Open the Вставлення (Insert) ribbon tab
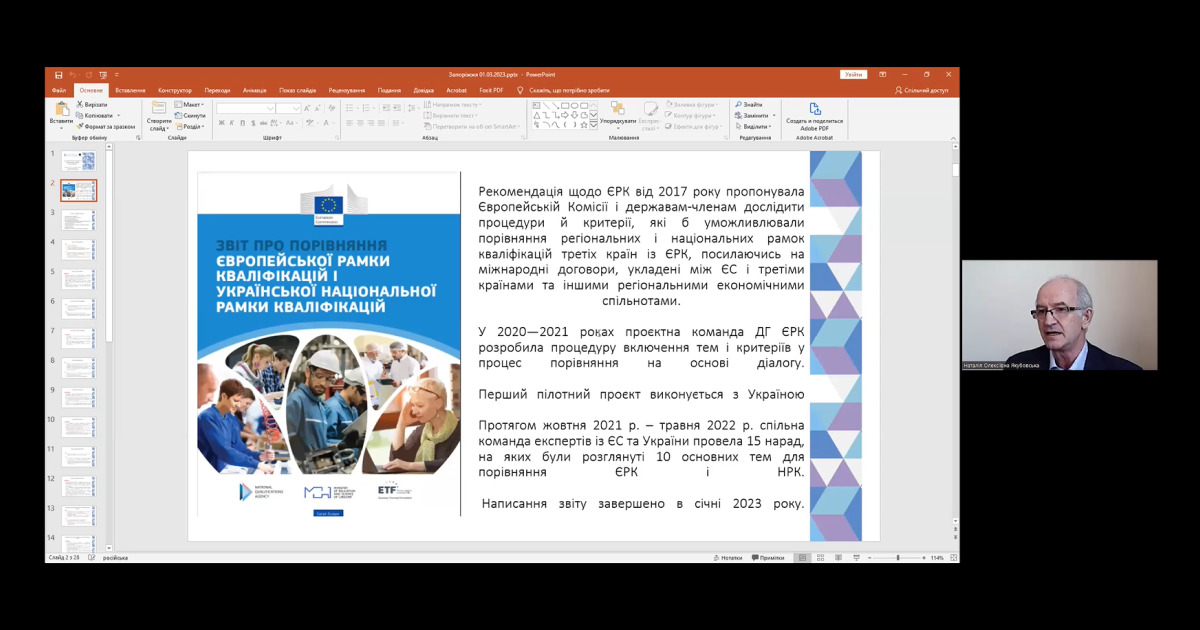The width and height of the screenshot is (1200, 630). point(130,90)
